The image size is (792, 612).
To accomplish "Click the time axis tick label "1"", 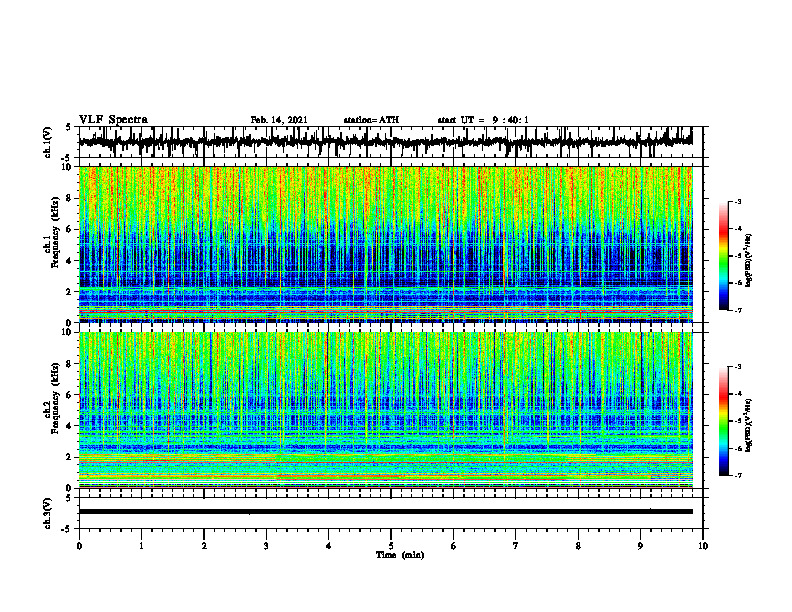I will click(141, 546).
